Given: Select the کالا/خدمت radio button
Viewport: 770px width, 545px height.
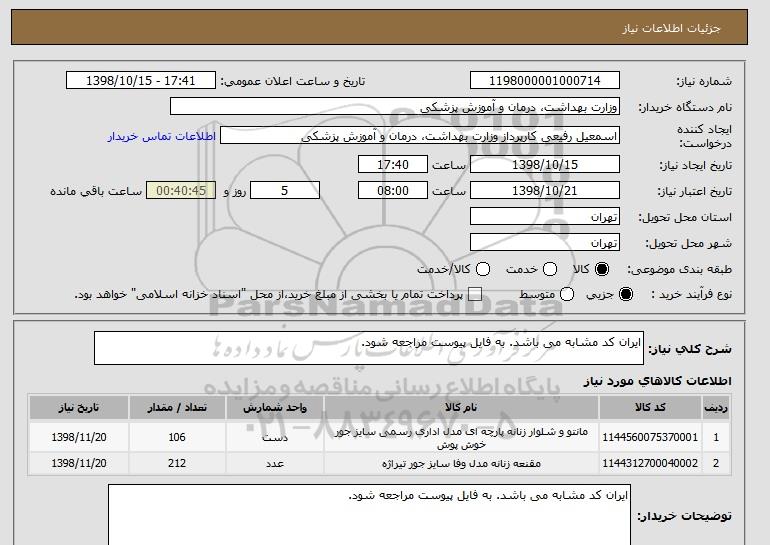Looking at the screenshot, I should [483, 269].
